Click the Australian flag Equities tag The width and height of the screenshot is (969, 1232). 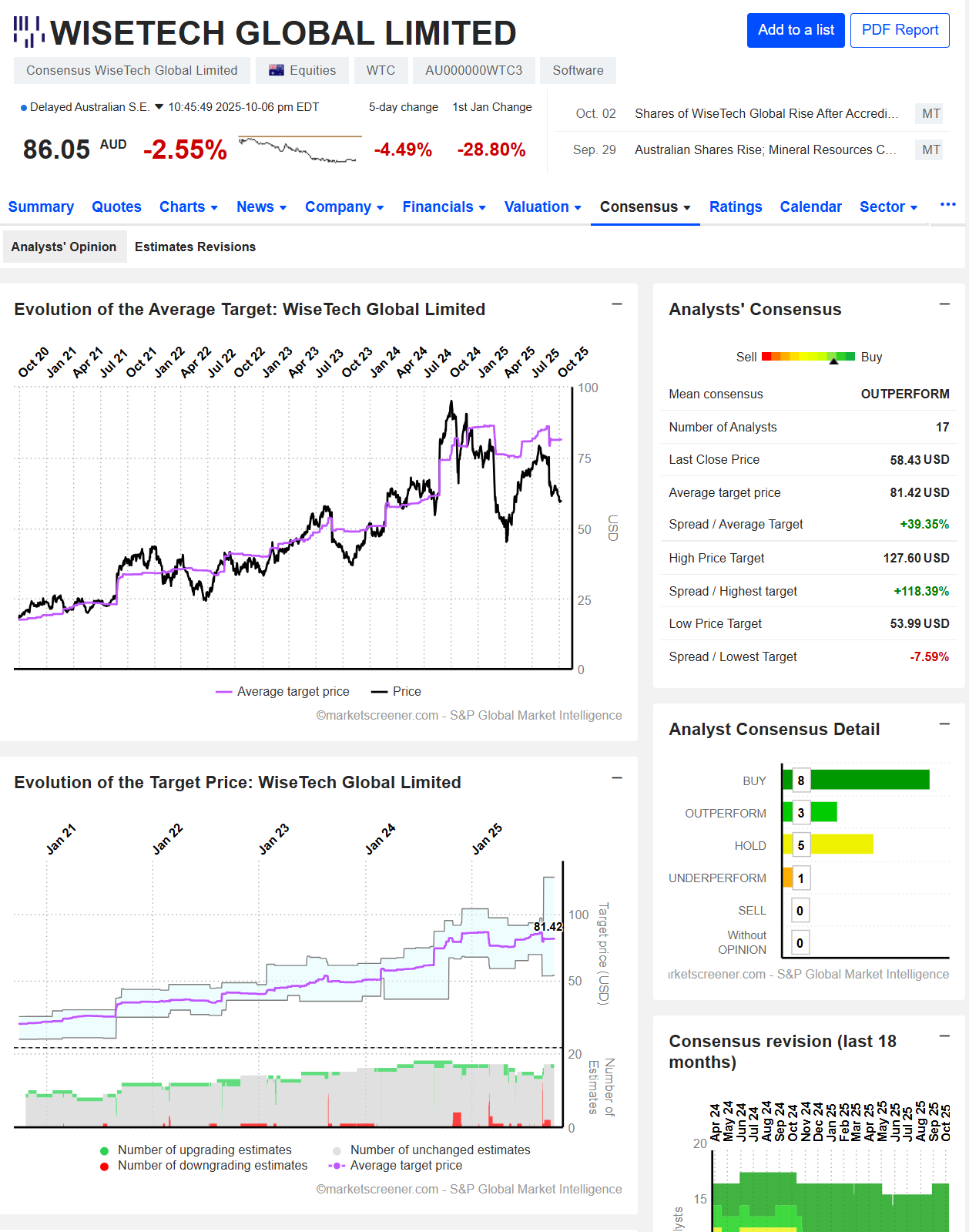click(x=302, y=70)
